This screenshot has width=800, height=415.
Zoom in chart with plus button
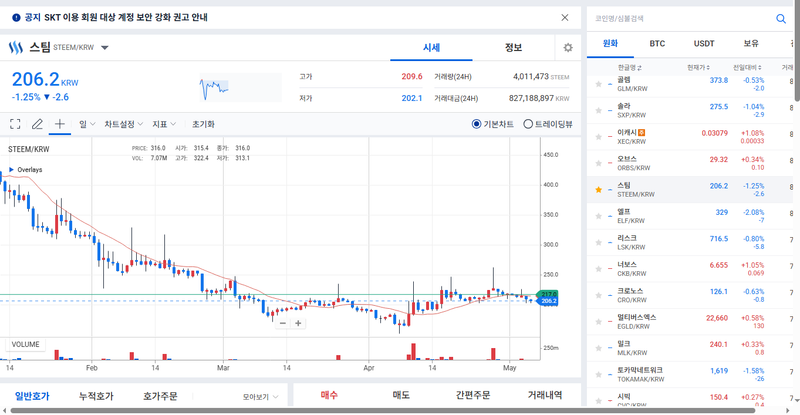tap(298, 323)
